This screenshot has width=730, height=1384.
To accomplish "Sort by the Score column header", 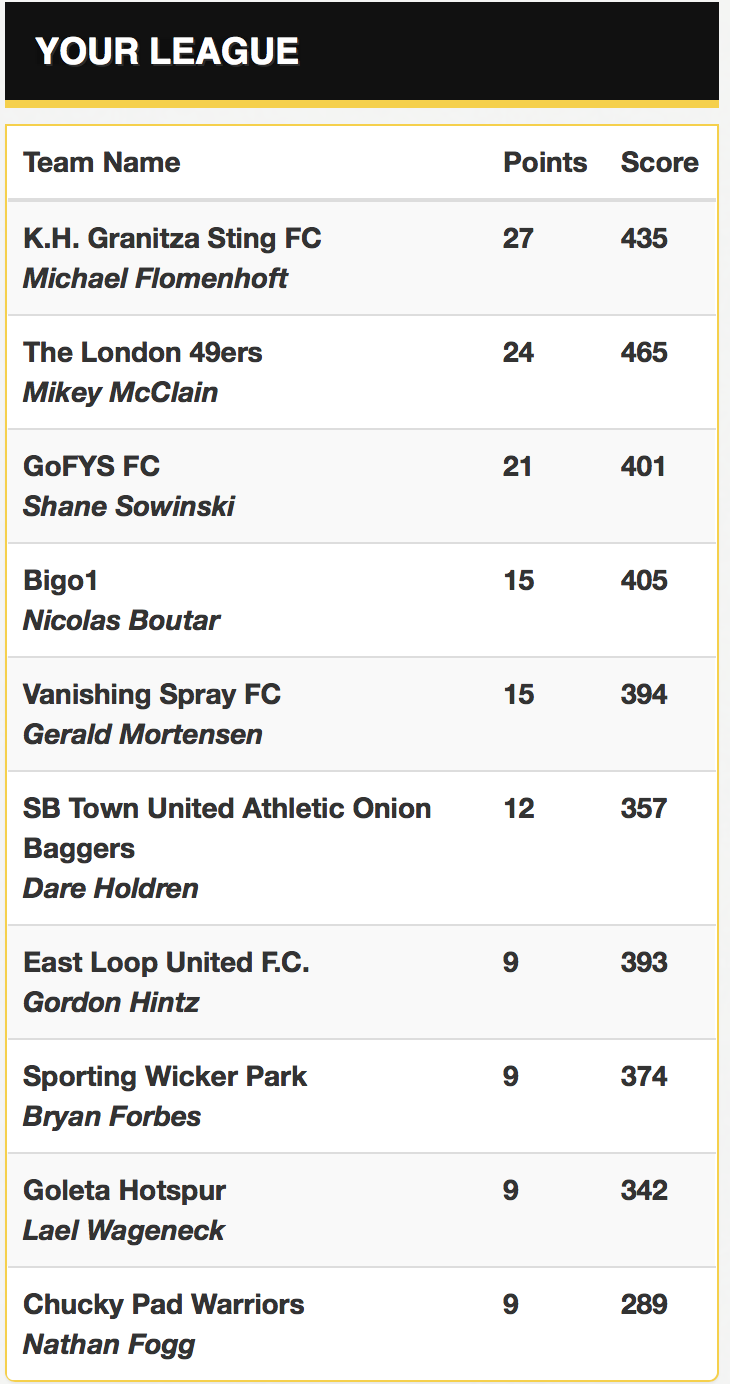I will coord(659,163).
